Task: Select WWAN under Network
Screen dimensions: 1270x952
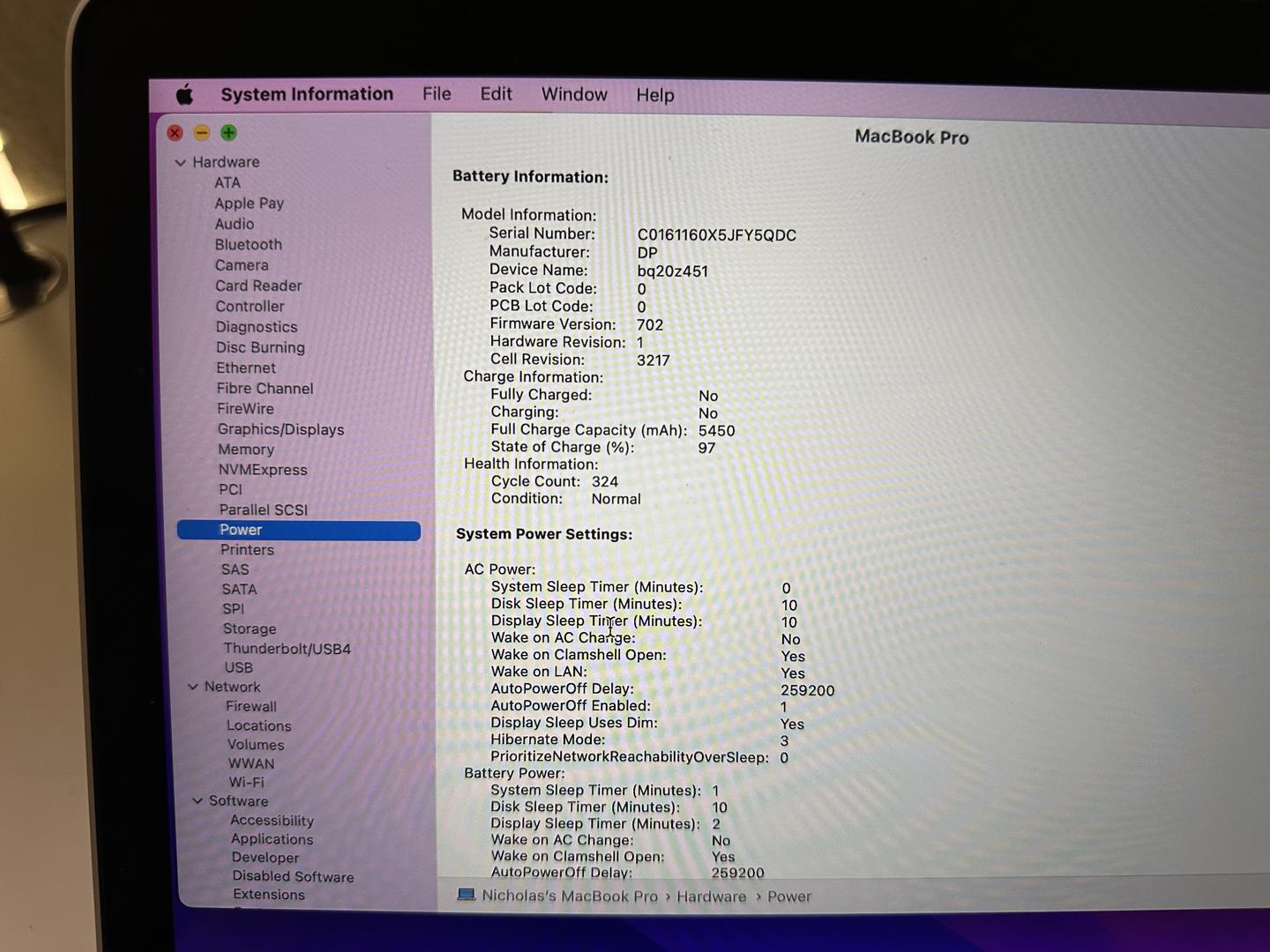Action: pos(251,763)
